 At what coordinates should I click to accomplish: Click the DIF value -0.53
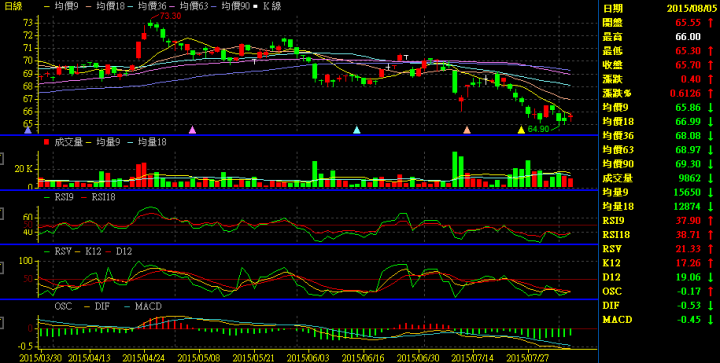click(689, 306)
